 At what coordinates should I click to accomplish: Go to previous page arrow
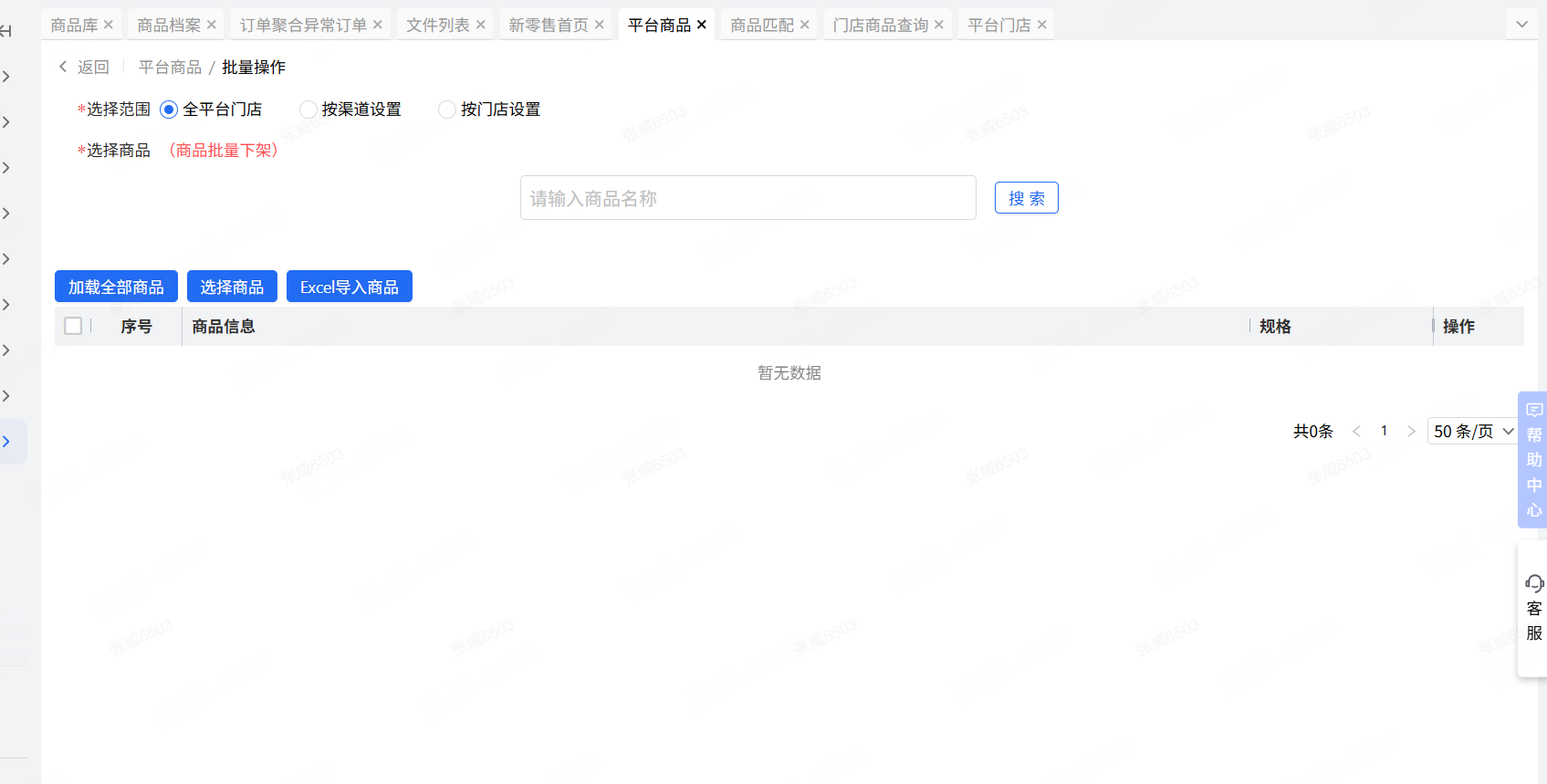point(1356,431)
